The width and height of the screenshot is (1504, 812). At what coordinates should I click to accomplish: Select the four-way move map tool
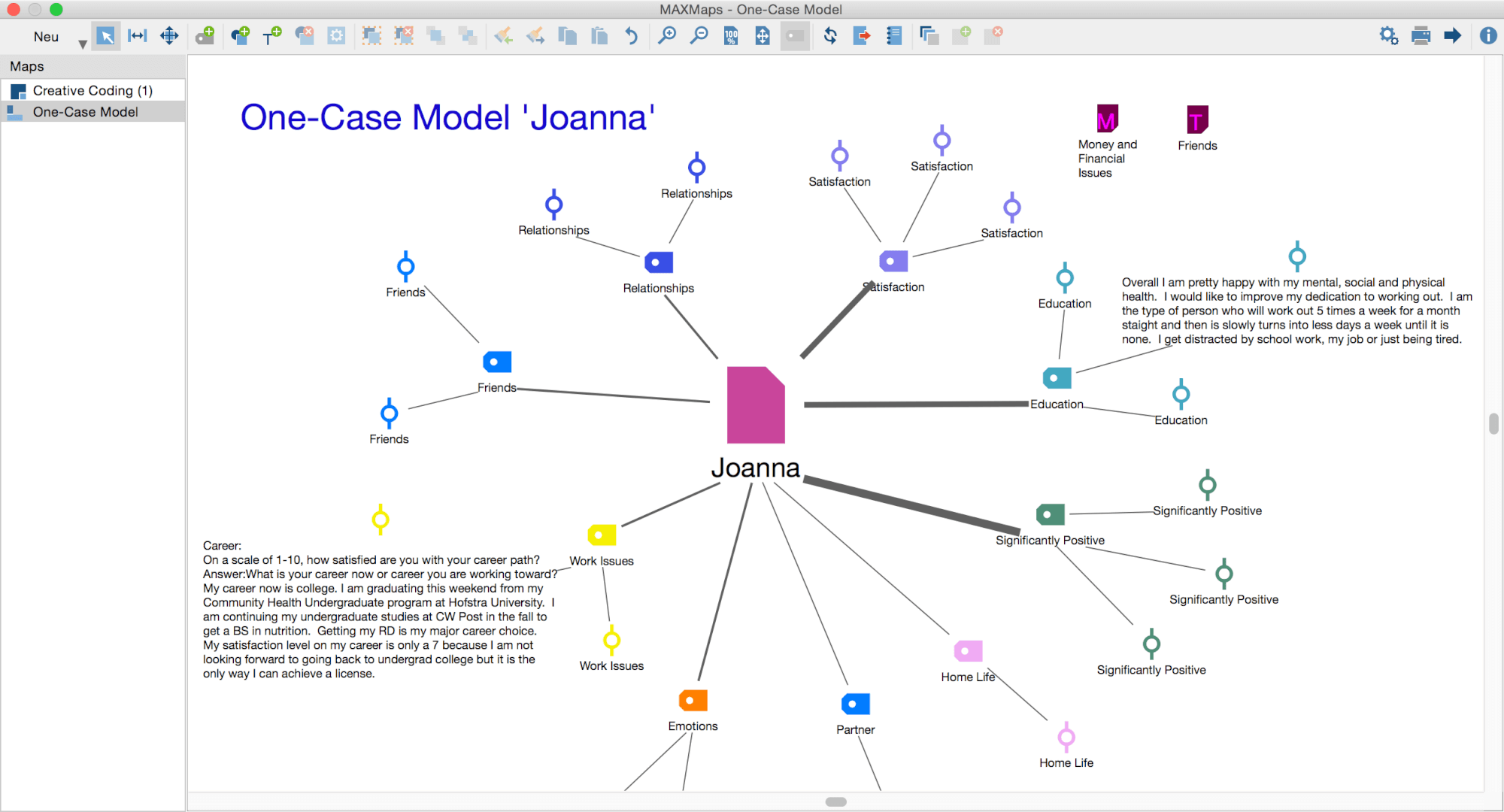(x=169, y=36)
